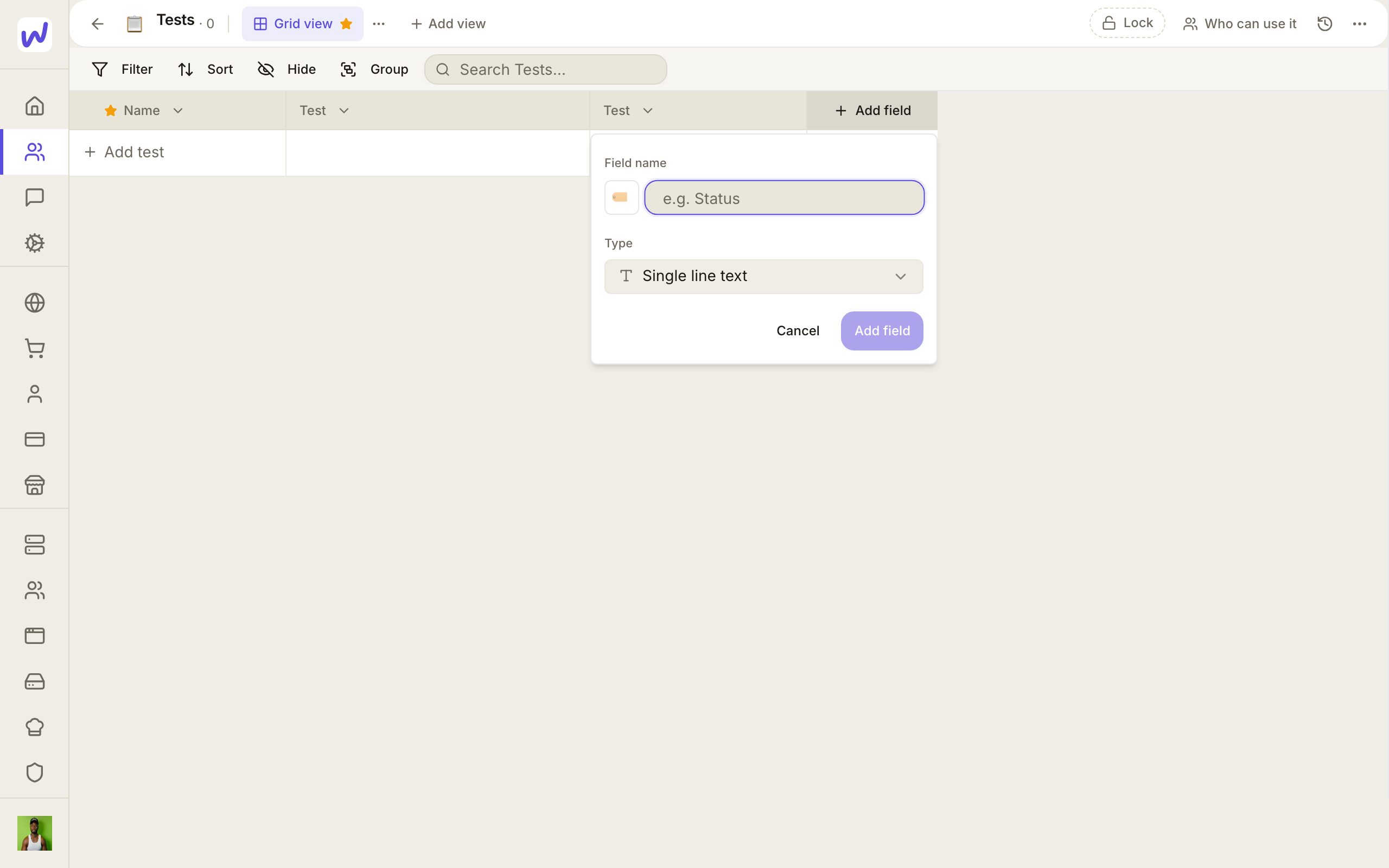
Task: Open the gear automation sidebar icon
Action: coord(34,243)
